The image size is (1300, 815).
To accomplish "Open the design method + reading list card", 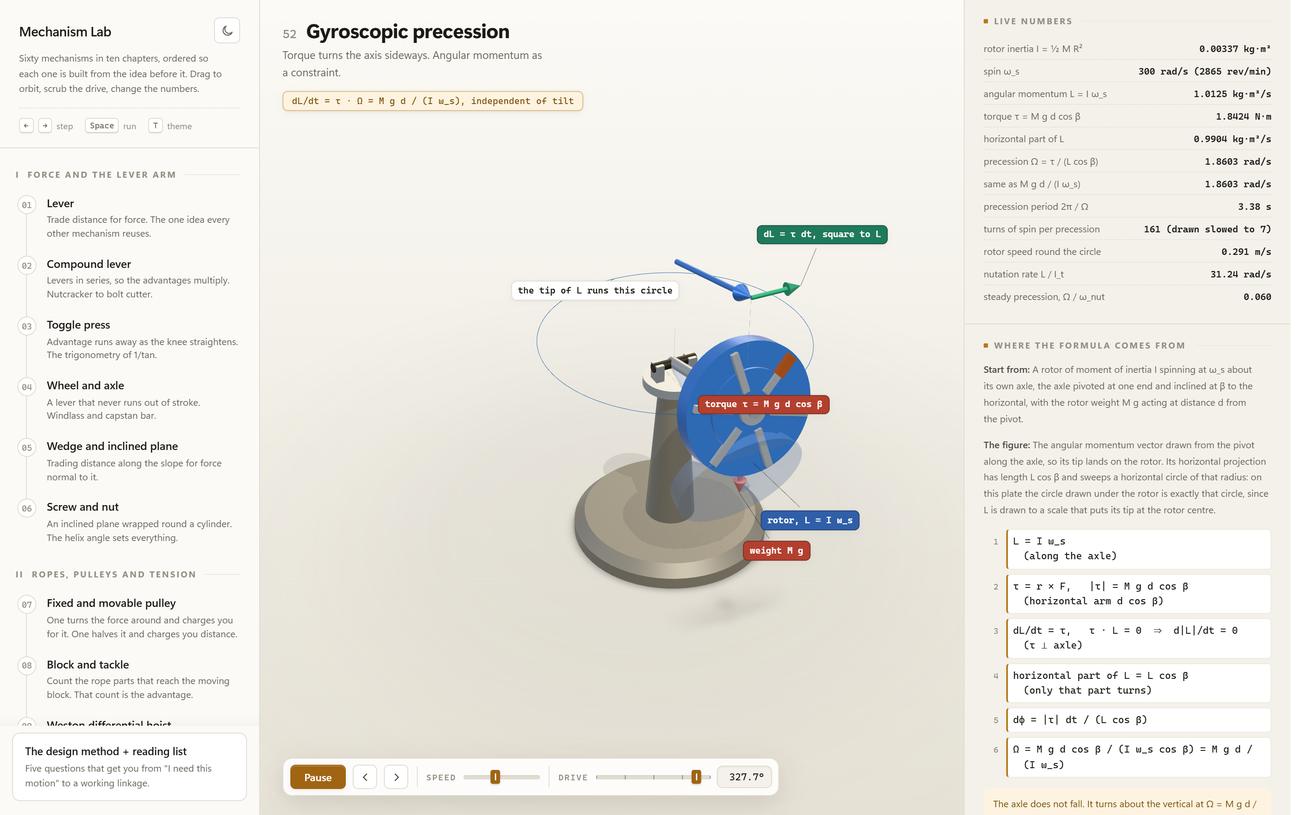I will [x=129, y=767].
